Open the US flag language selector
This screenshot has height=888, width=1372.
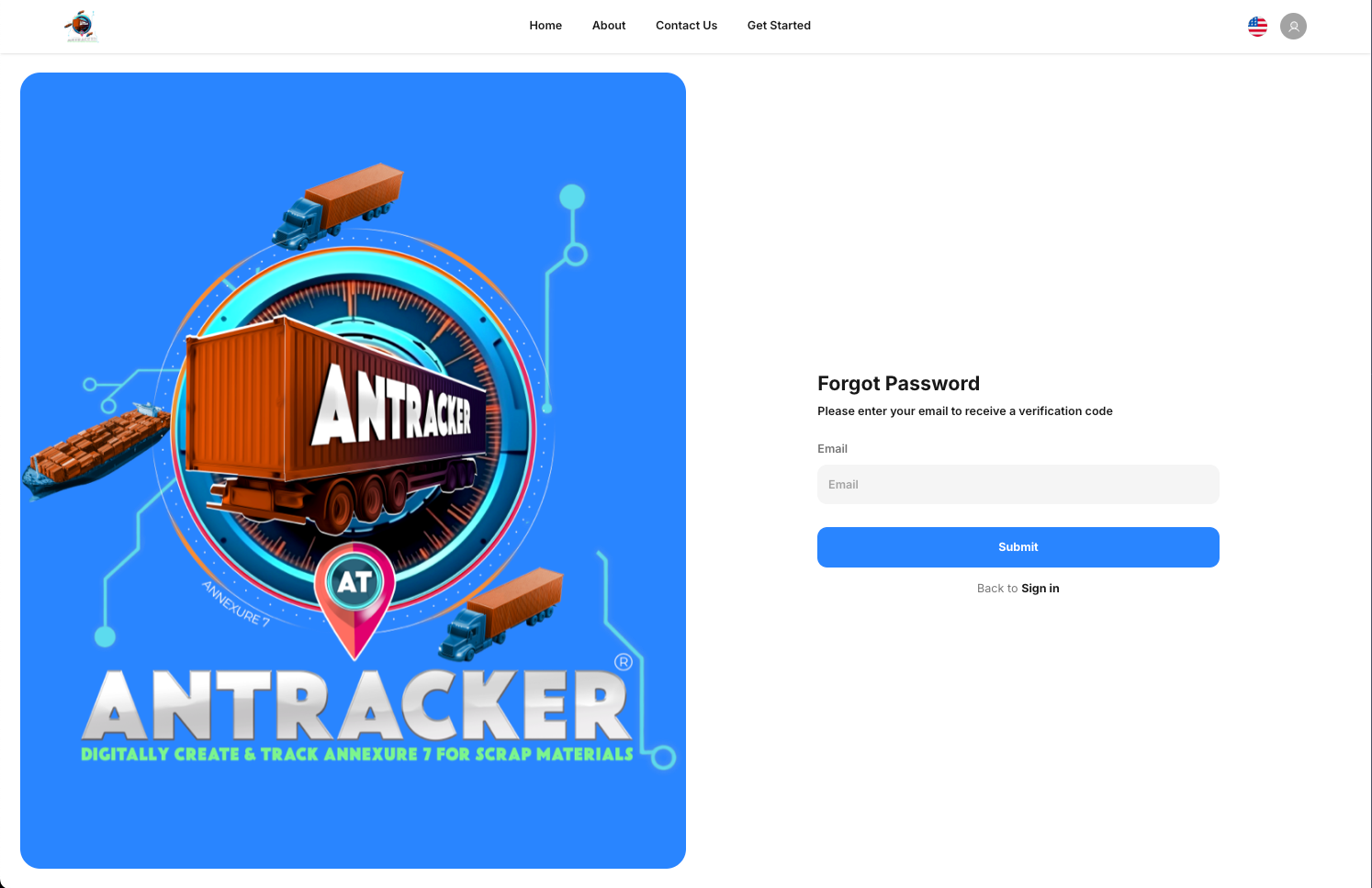pos(1257,27)
